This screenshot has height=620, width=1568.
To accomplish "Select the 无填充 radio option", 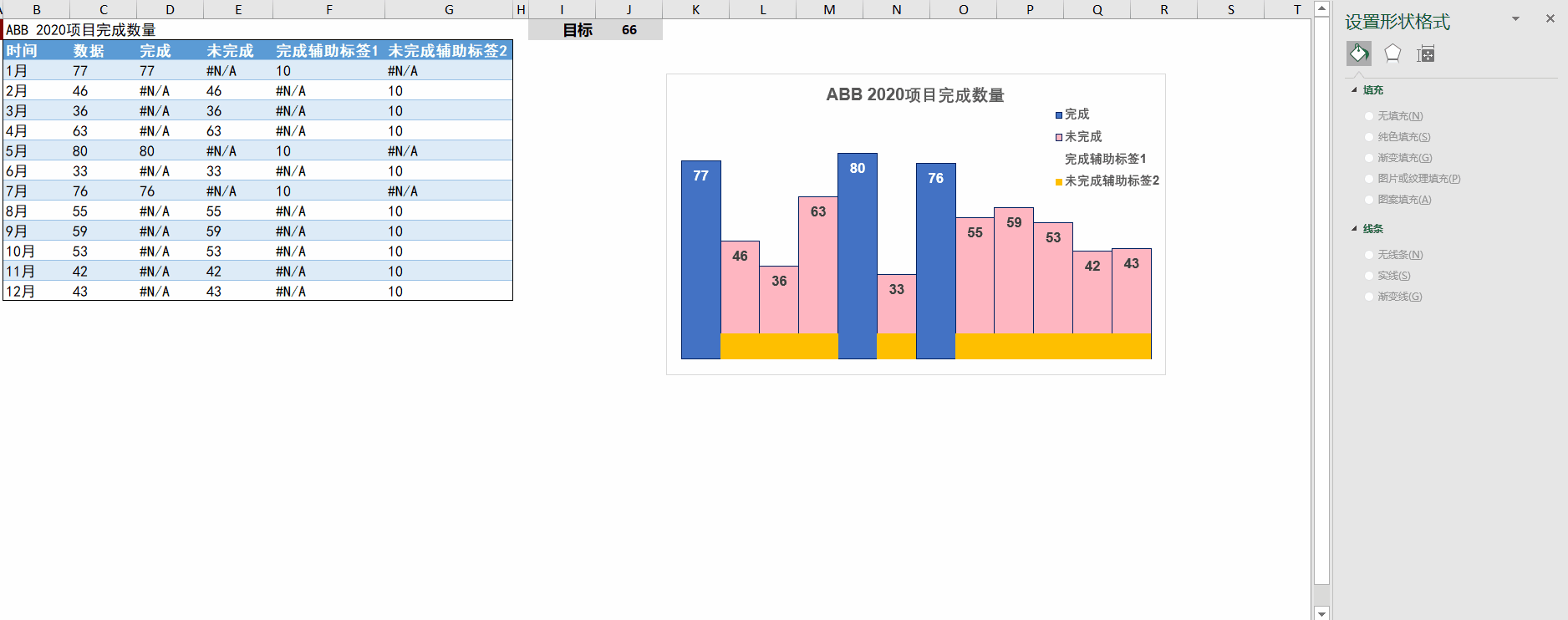I will click(x=1369, y=116).
